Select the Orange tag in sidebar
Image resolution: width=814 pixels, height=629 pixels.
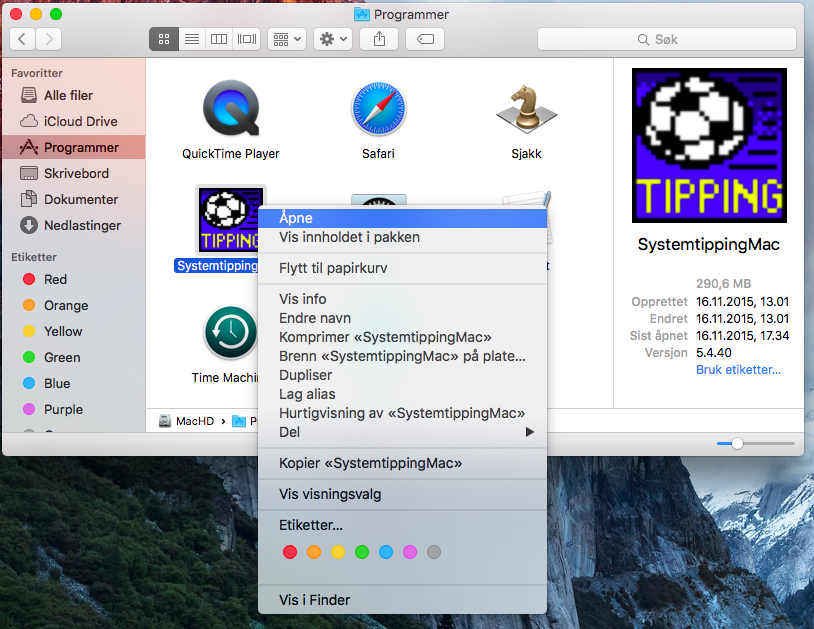point(73,305)
